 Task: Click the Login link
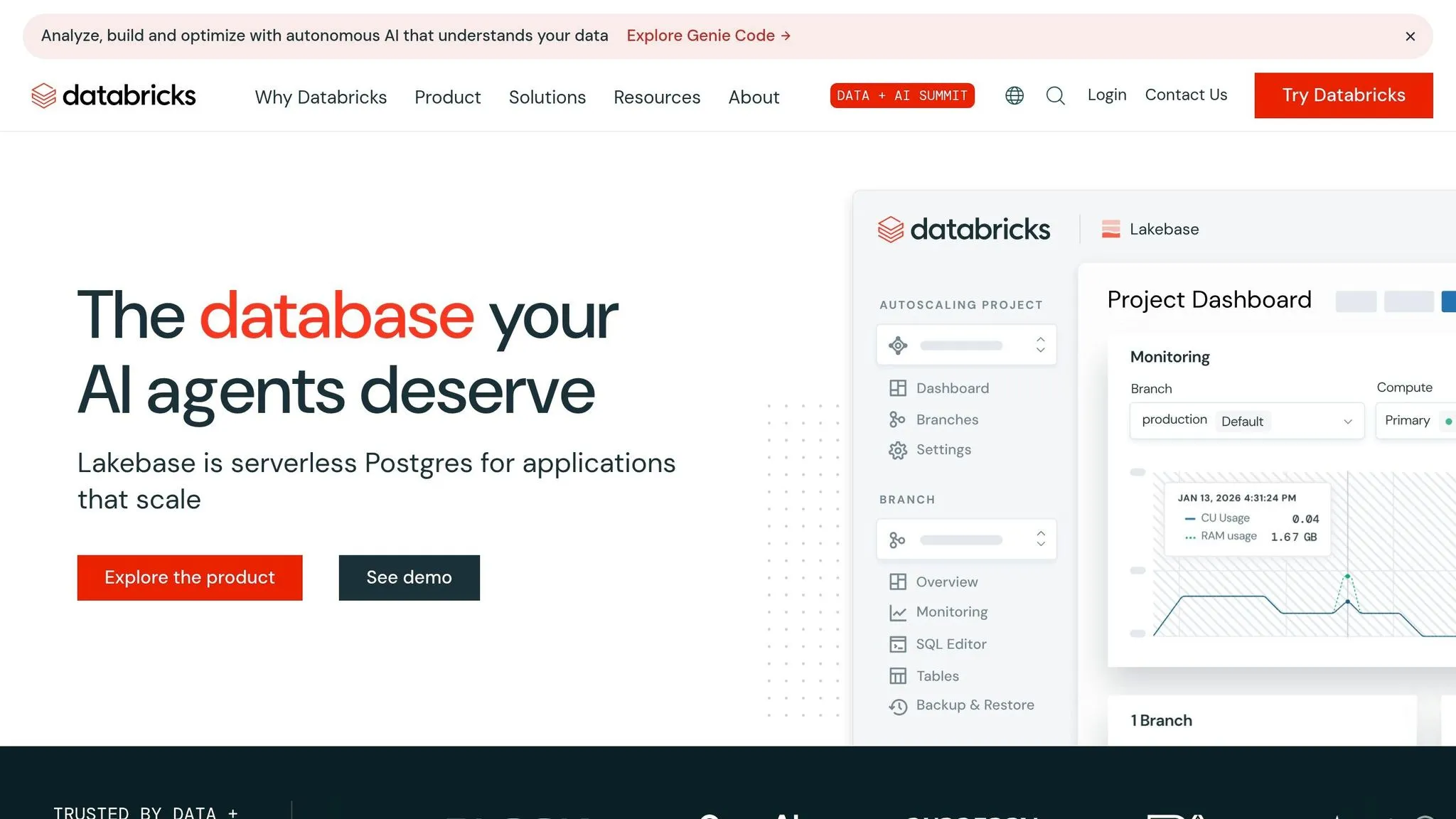click(x=1107, y=95)
